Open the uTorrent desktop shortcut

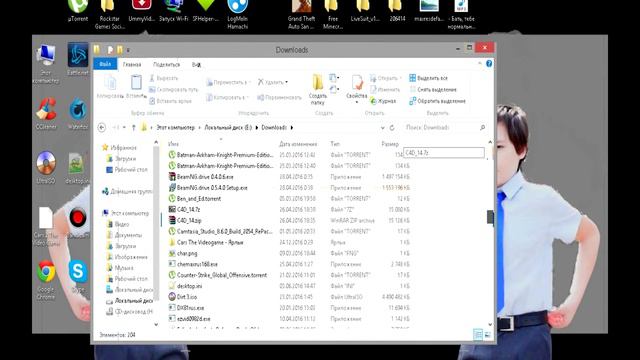tap(78, 11)
